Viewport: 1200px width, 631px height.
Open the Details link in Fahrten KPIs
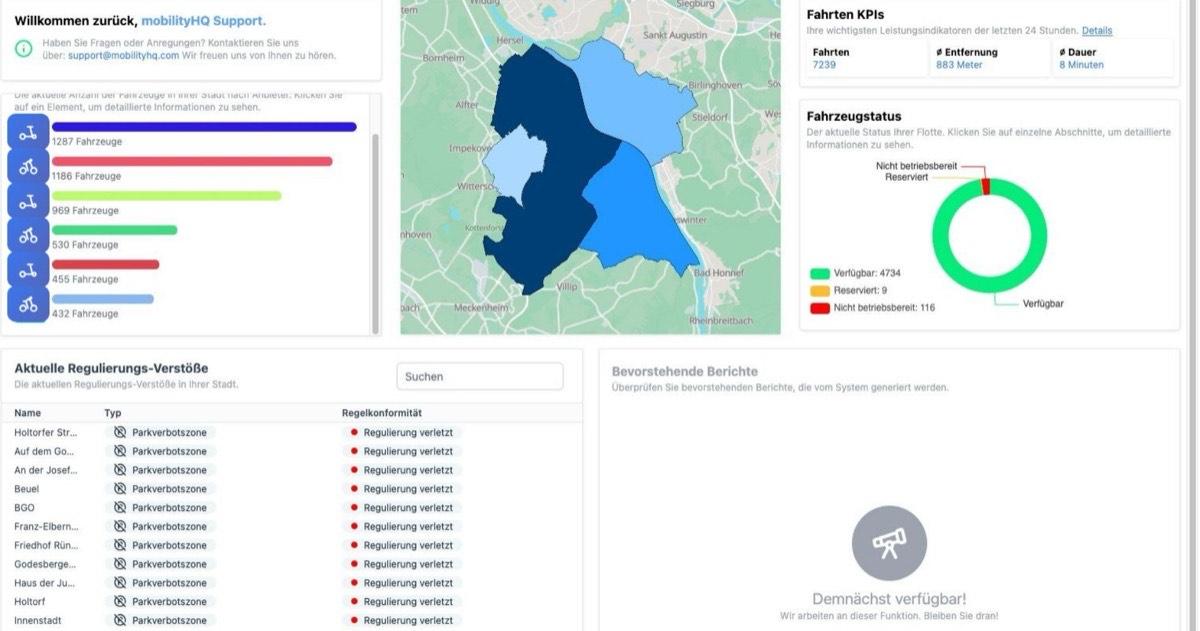tap(1097, 31)
